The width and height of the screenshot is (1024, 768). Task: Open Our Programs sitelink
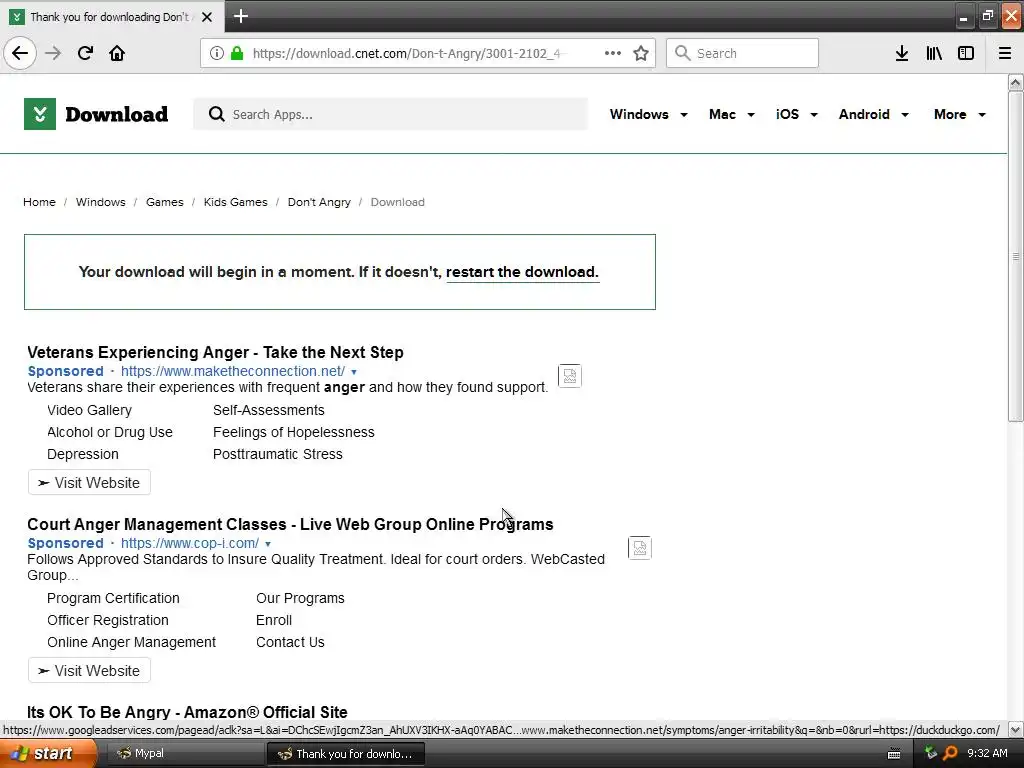tap(300, 598)
